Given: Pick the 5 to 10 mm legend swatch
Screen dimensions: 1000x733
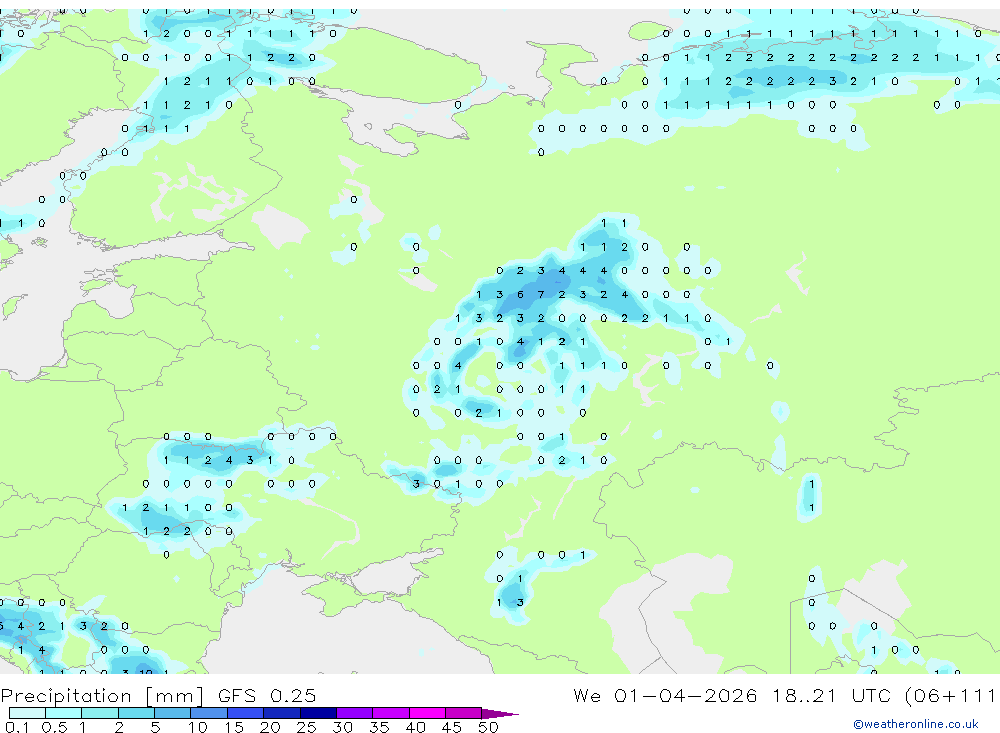Looking at the screenshot, I should click(x=173, y=713).
